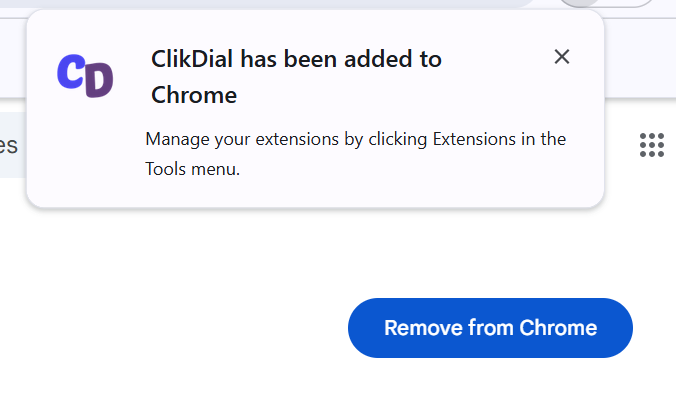The height and width of the screenshot is (412, 676).
Task: Select the cut-off chip ending in "es"
Action: [x=13, y=145]
